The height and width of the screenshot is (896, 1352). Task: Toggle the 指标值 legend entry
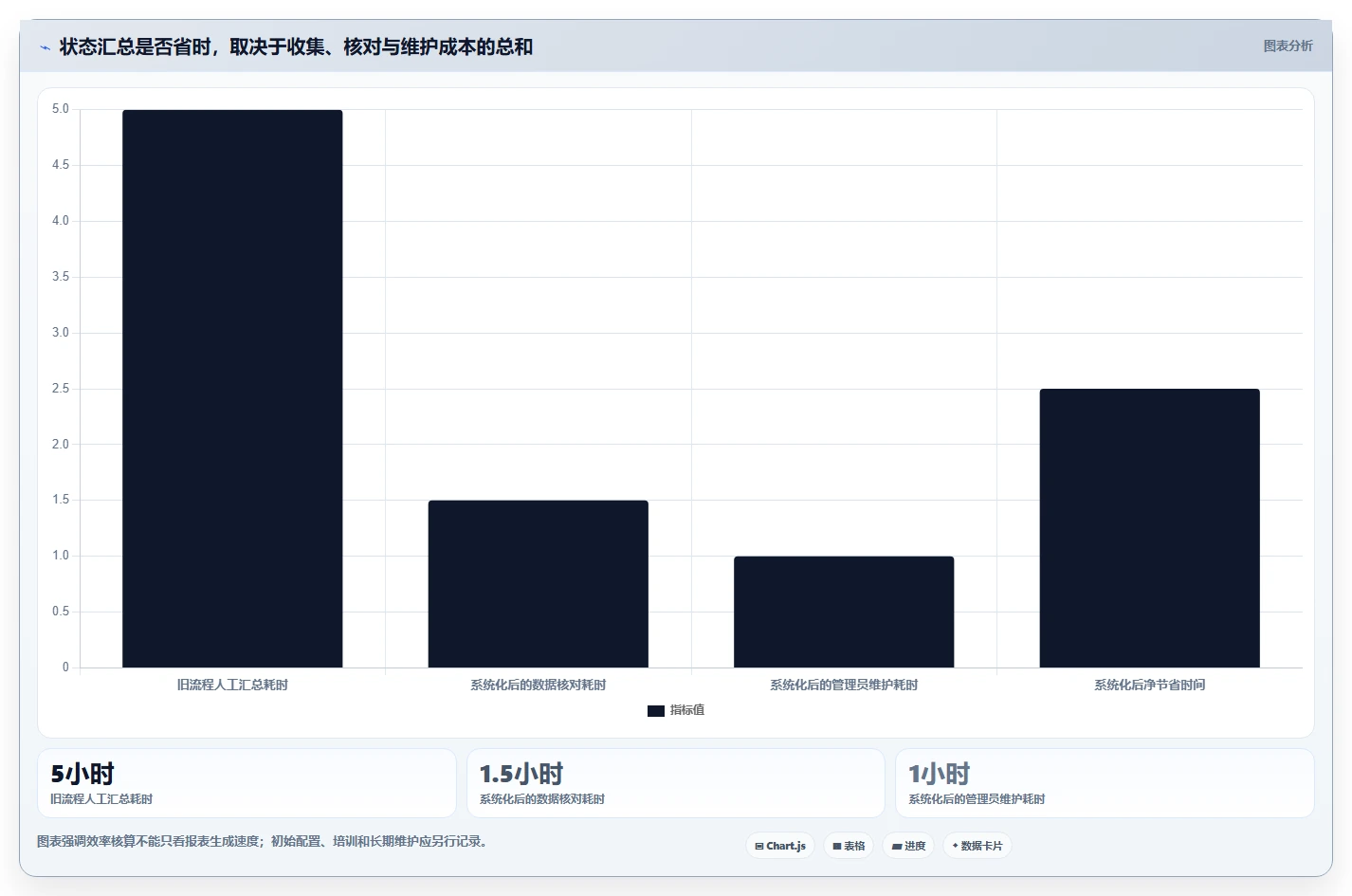click(x=675, y=710)
